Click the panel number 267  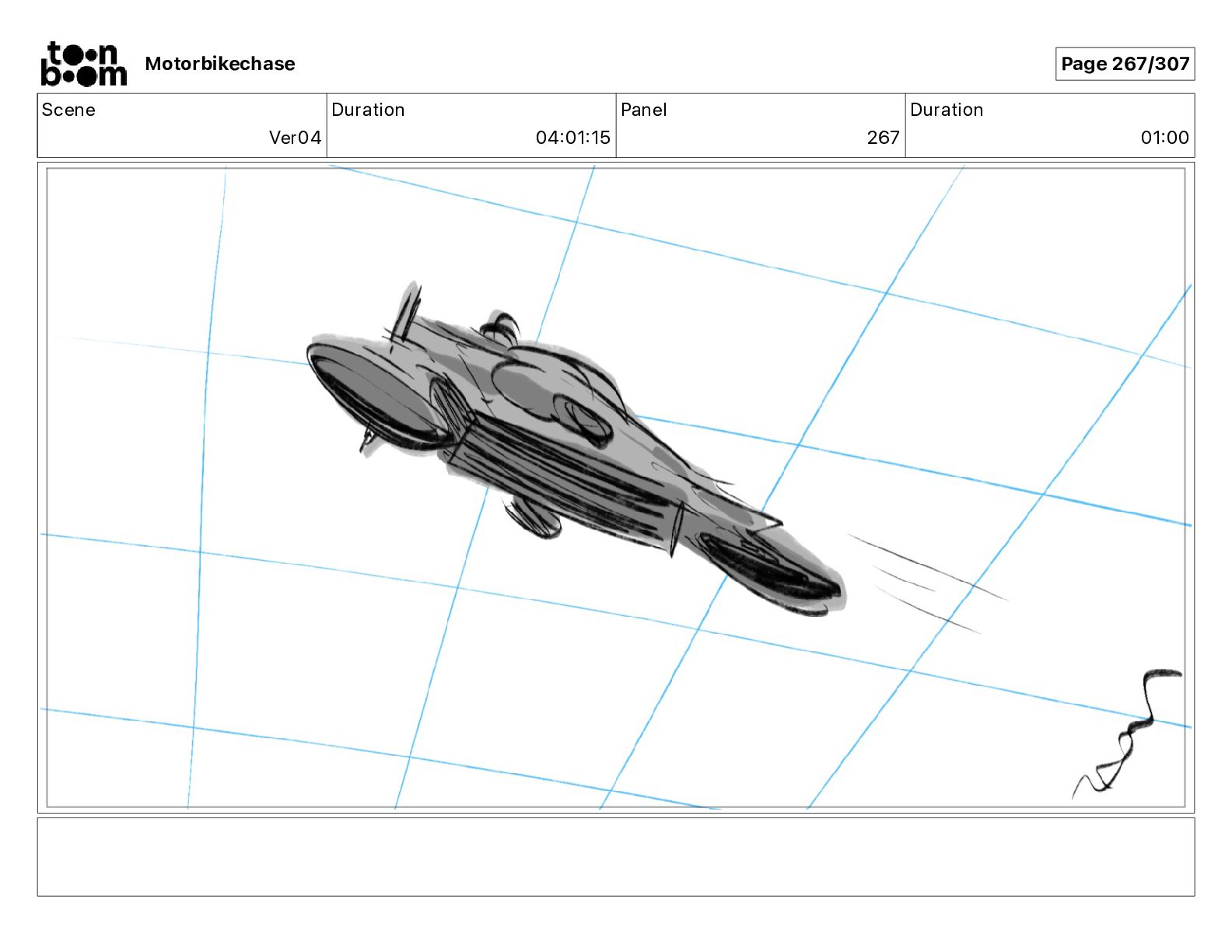coord(883,138)
